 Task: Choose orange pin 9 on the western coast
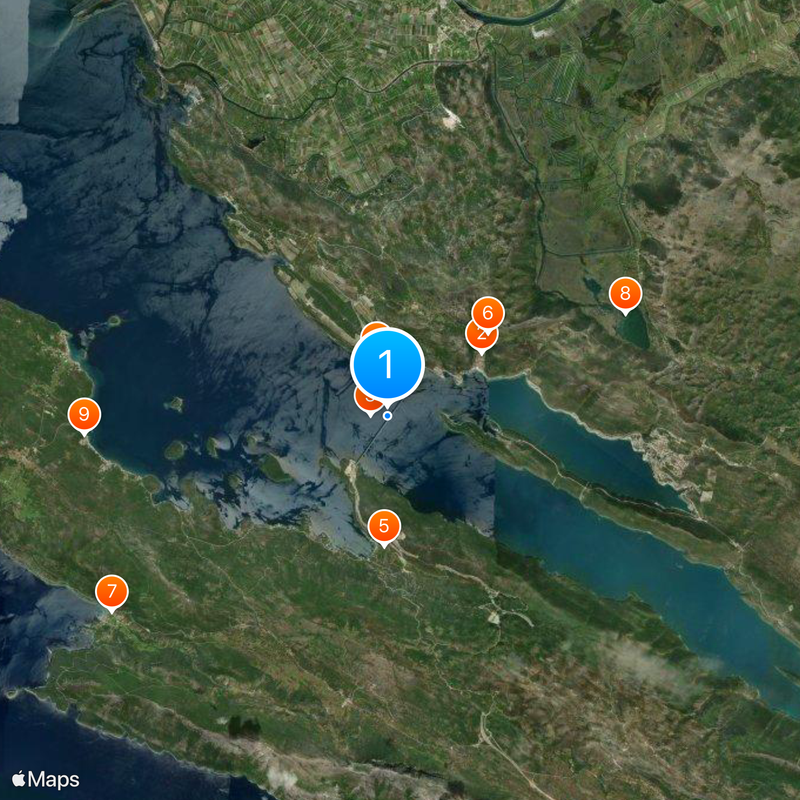point(84,414)
